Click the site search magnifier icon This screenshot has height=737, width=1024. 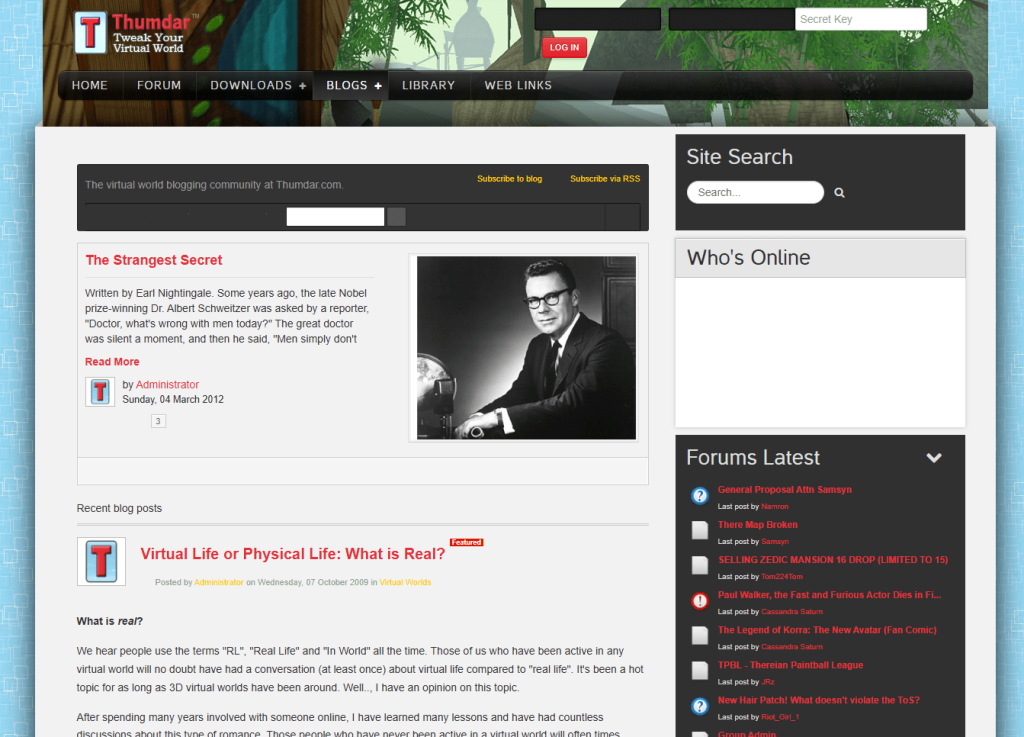pos(839,193)
